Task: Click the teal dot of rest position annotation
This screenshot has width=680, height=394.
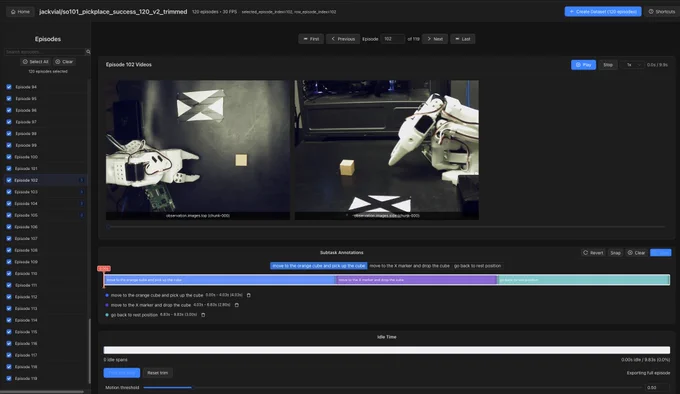Action: click(x=107, y=315)
